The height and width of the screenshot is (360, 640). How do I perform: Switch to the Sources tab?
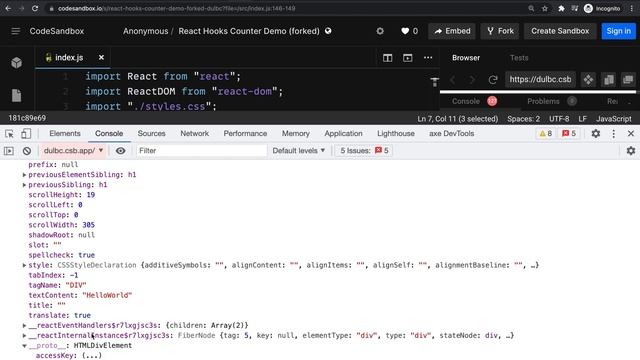151,133
